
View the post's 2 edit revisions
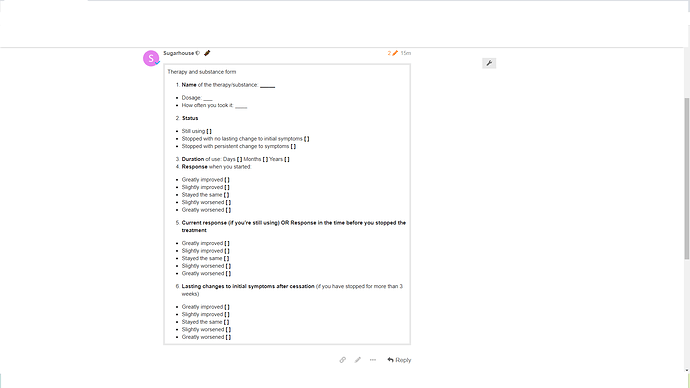(x=393, y=53)
